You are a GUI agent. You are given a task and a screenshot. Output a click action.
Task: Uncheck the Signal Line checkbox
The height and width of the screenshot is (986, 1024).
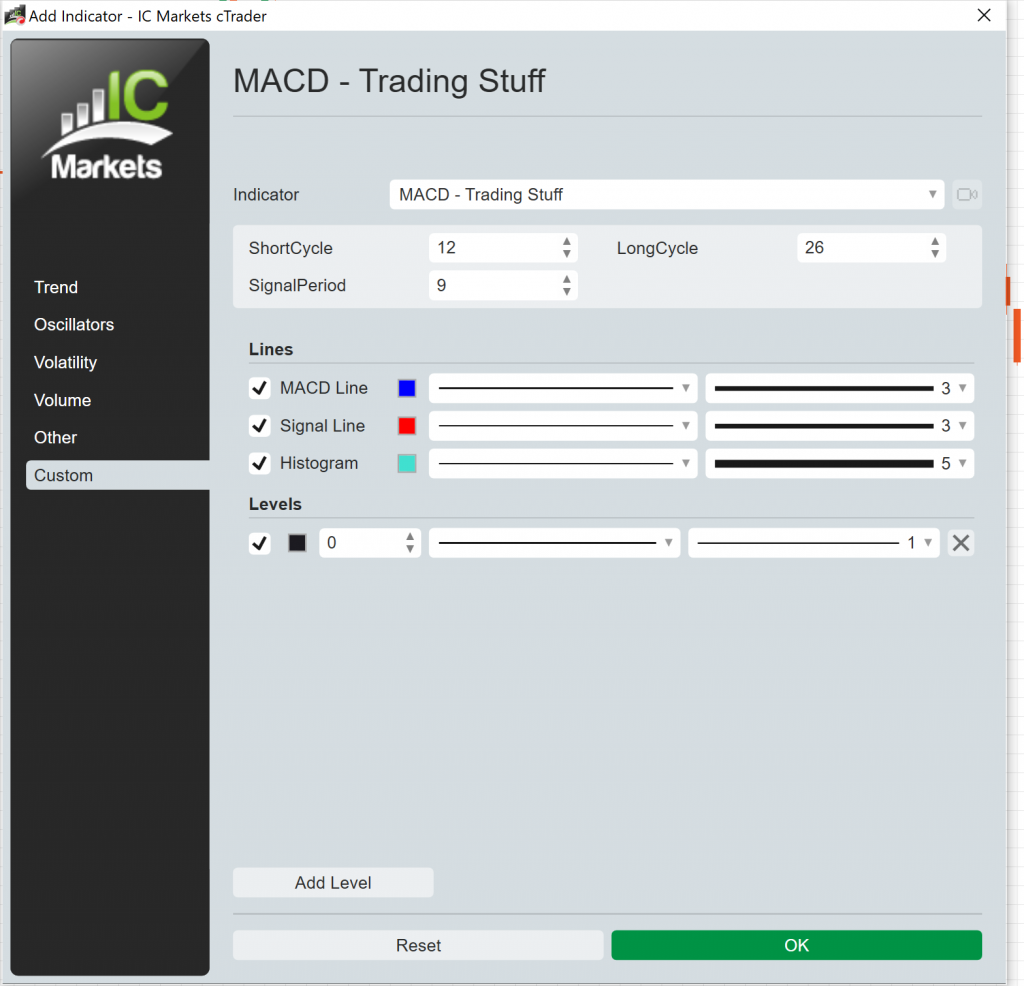tap(259, 426)
